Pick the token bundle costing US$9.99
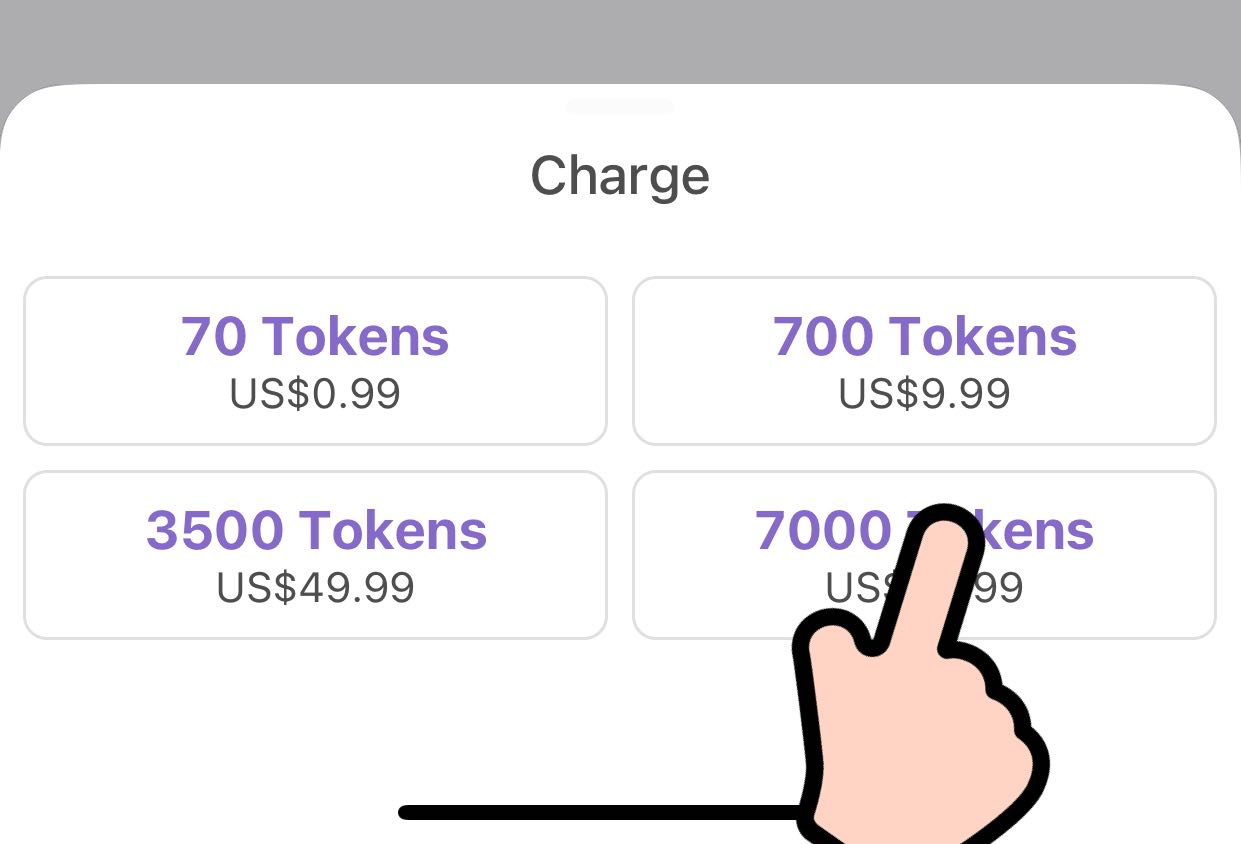This screenshot has width=1241, height=844. tap(924, 361)
